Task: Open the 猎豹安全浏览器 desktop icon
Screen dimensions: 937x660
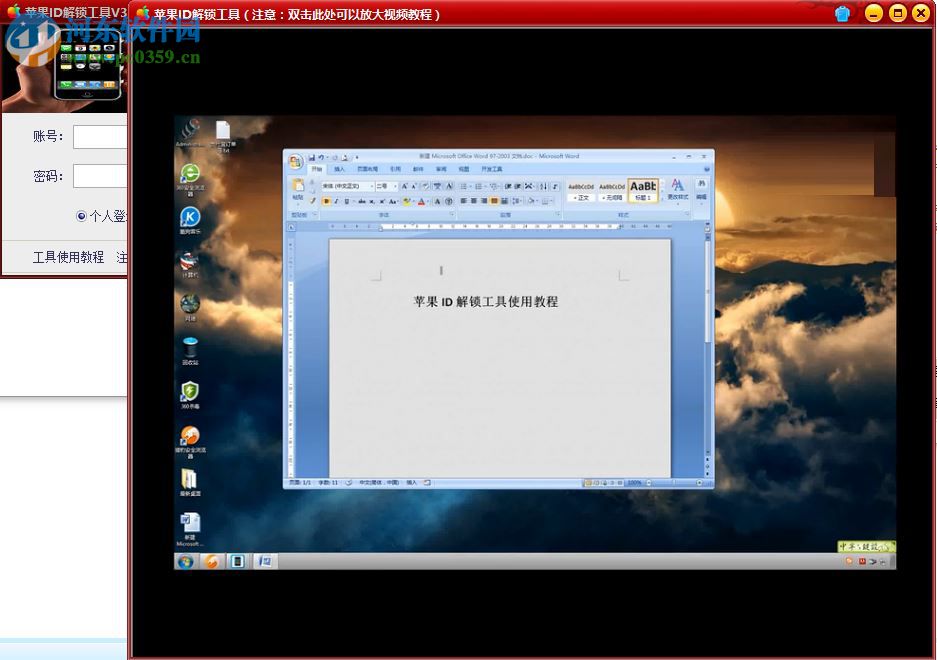Action: [x=190, y=442]
